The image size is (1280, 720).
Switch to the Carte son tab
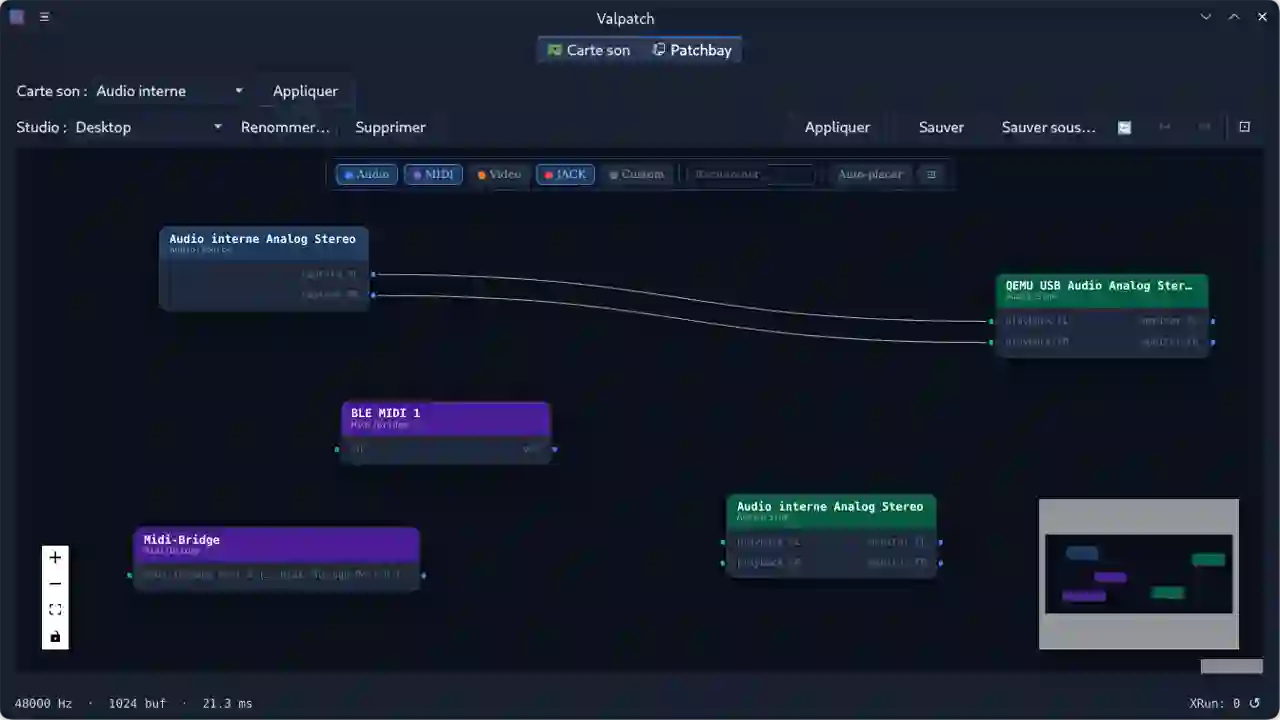[589, 50]
